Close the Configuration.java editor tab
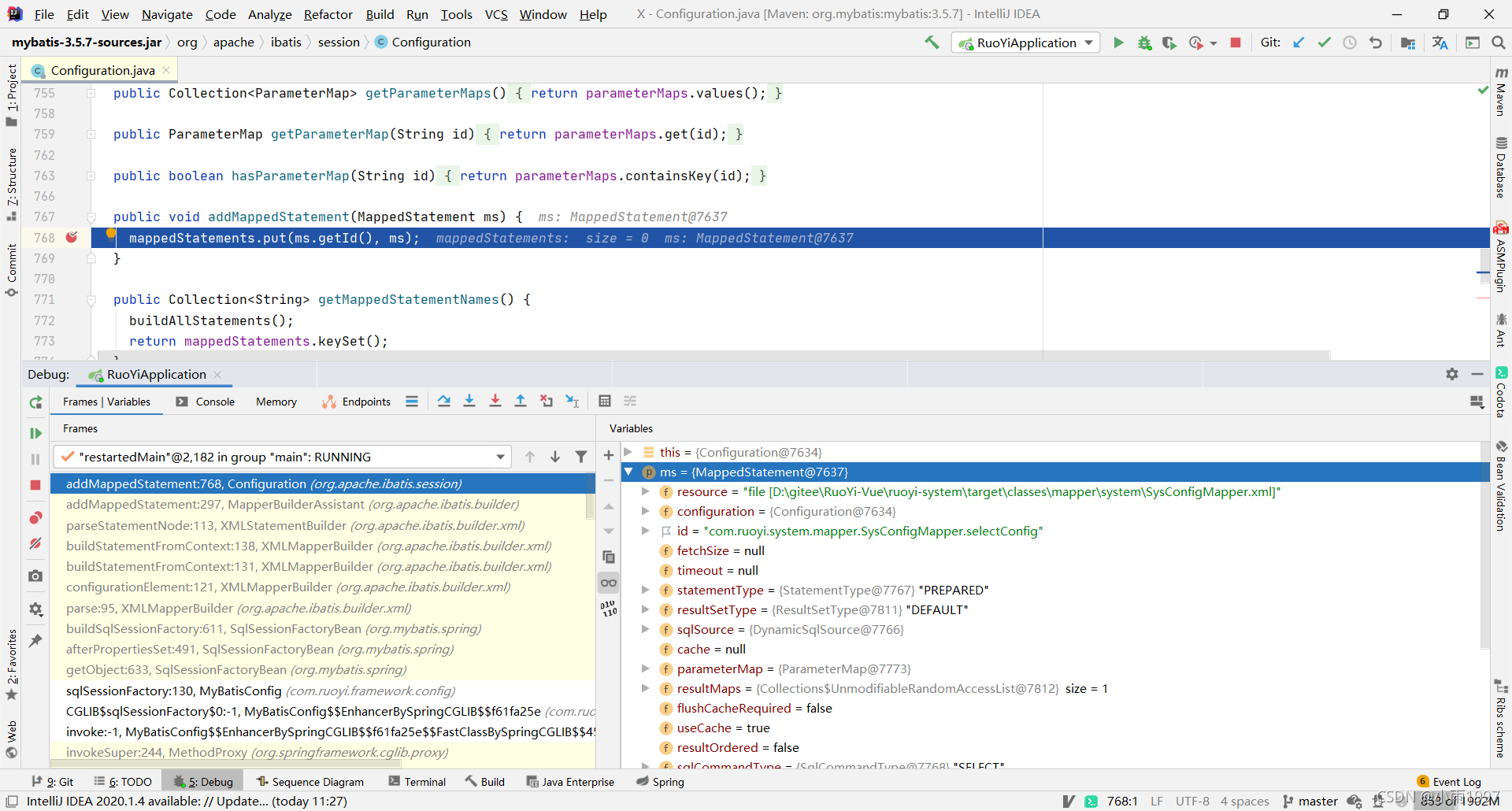The width and height of the screenshot is (1512, 811). [166, 70]
